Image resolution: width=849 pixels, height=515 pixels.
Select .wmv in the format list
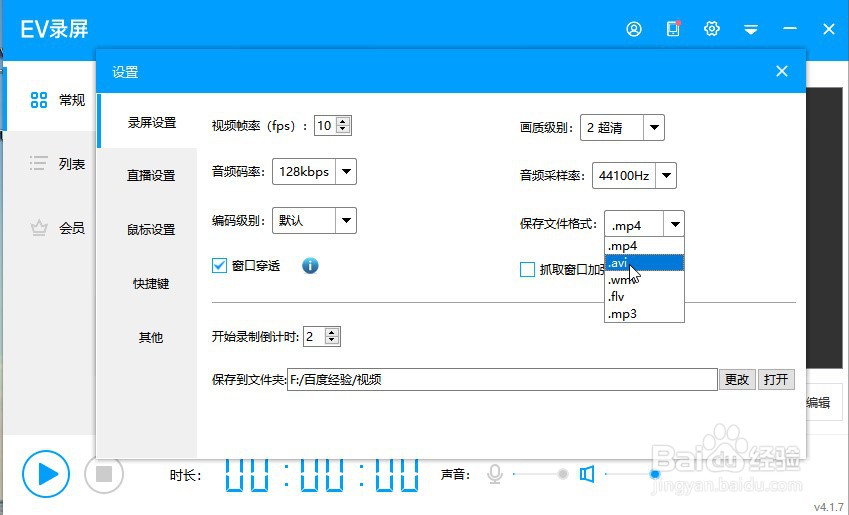644,280
